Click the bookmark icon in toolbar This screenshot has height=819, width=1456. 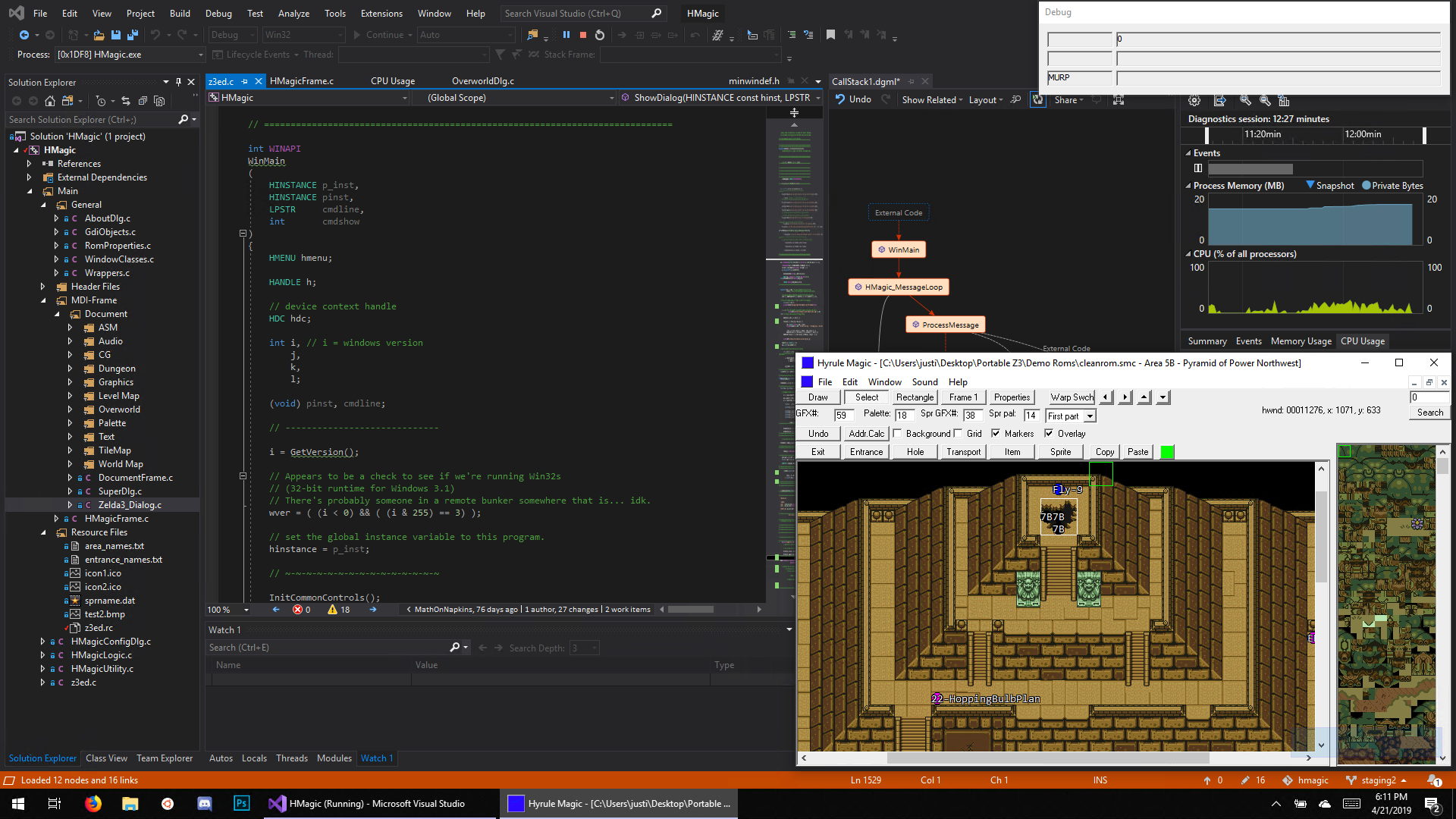pos(830,35)
